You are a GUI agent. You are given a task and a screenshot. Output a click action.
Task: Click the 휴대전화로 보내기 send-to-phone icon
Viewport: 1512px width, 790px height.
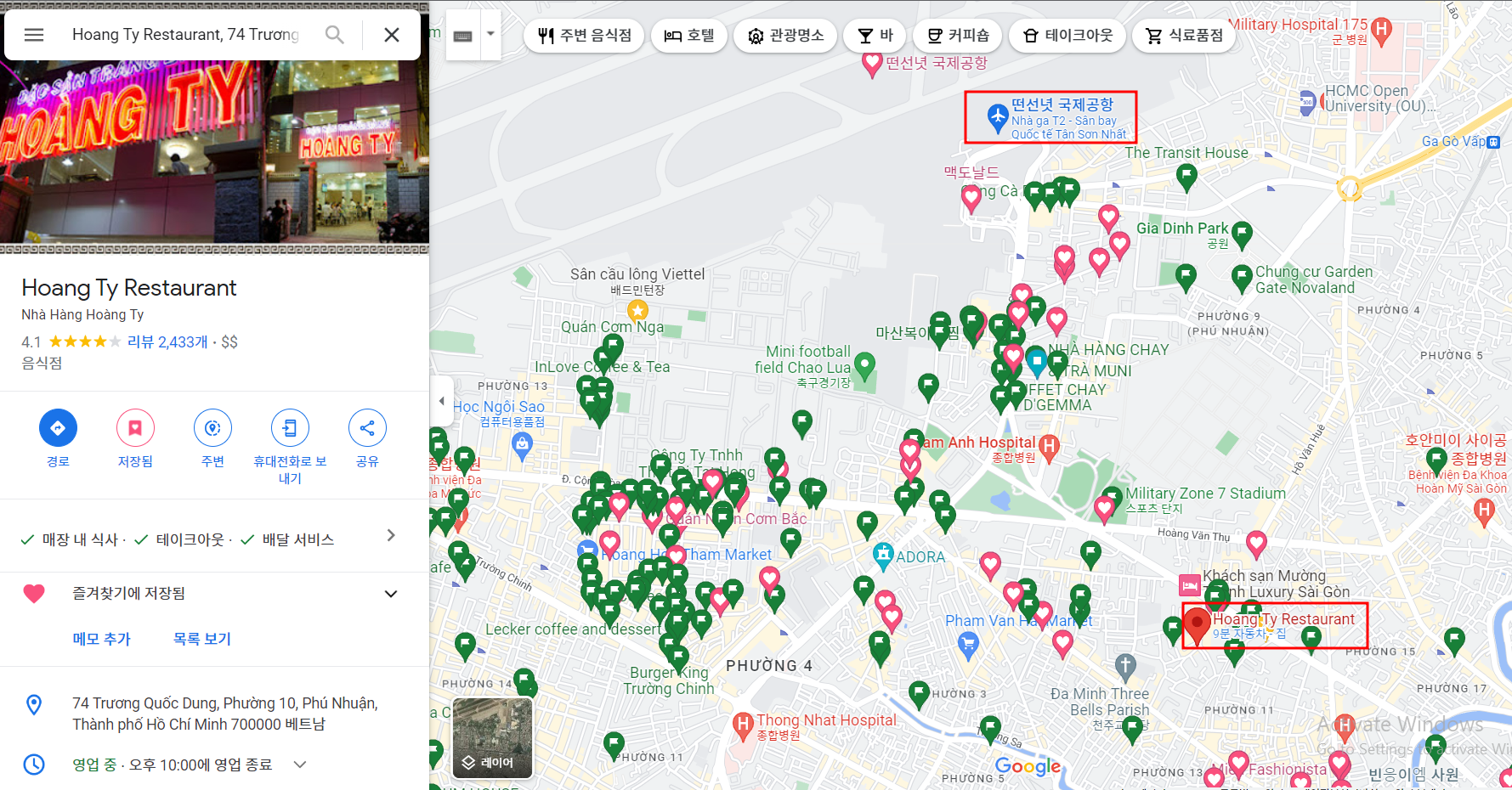(x=290, y=427)
